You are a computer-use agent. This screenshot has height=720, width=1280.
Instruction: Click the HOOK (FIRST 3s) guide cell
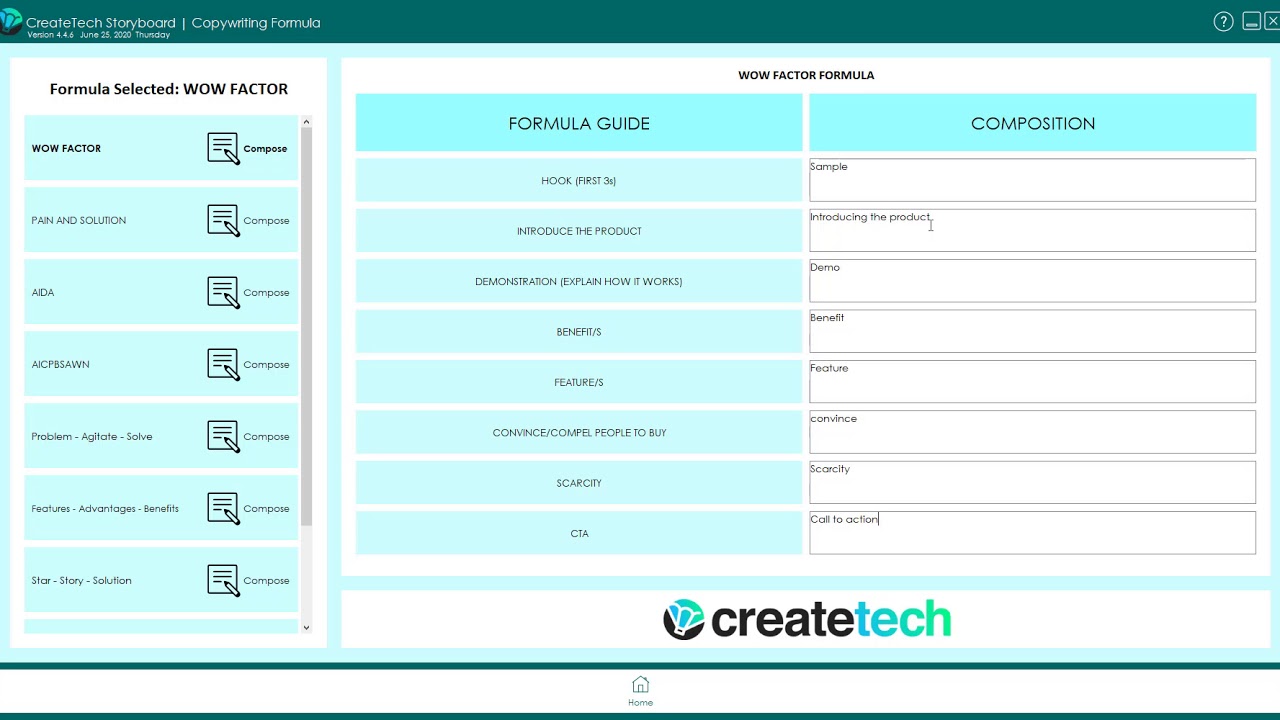pyautogui.click(x=579, y=180)
